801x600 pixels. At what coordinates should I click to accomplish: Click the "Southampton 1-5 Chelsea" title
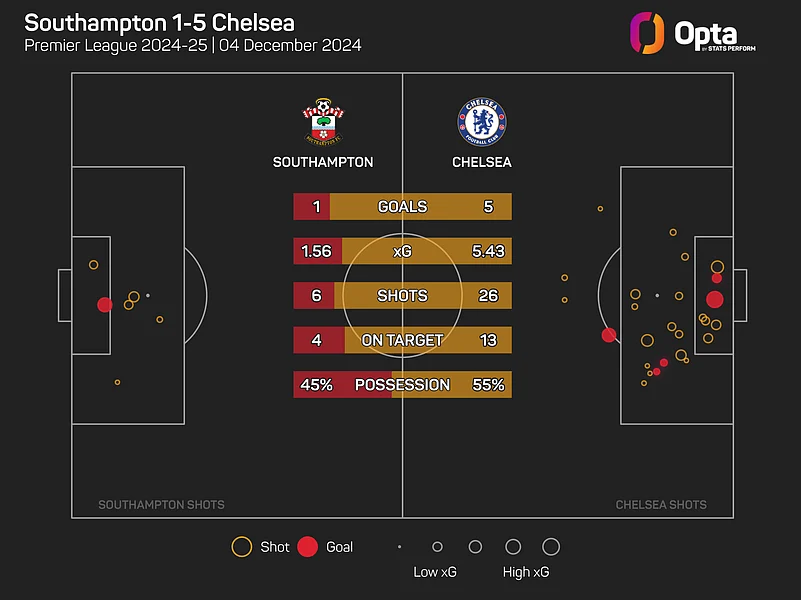159,22
